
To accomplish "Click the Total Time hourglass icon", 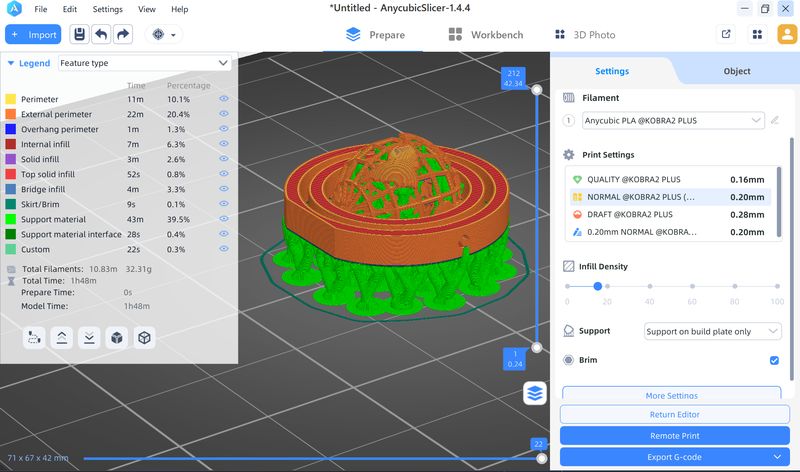I will [11, 281].
